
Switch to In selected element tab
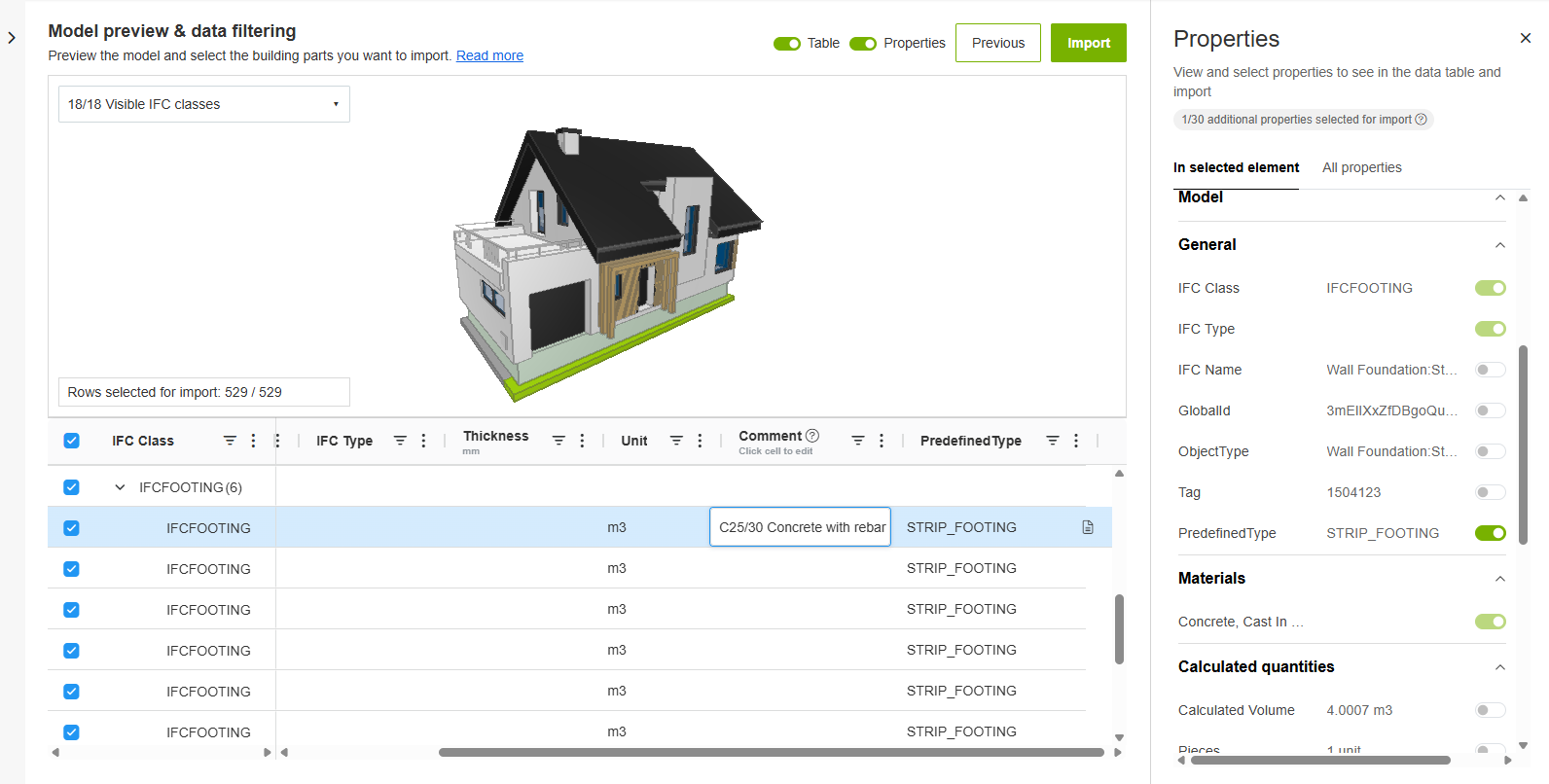point(1236,167)
